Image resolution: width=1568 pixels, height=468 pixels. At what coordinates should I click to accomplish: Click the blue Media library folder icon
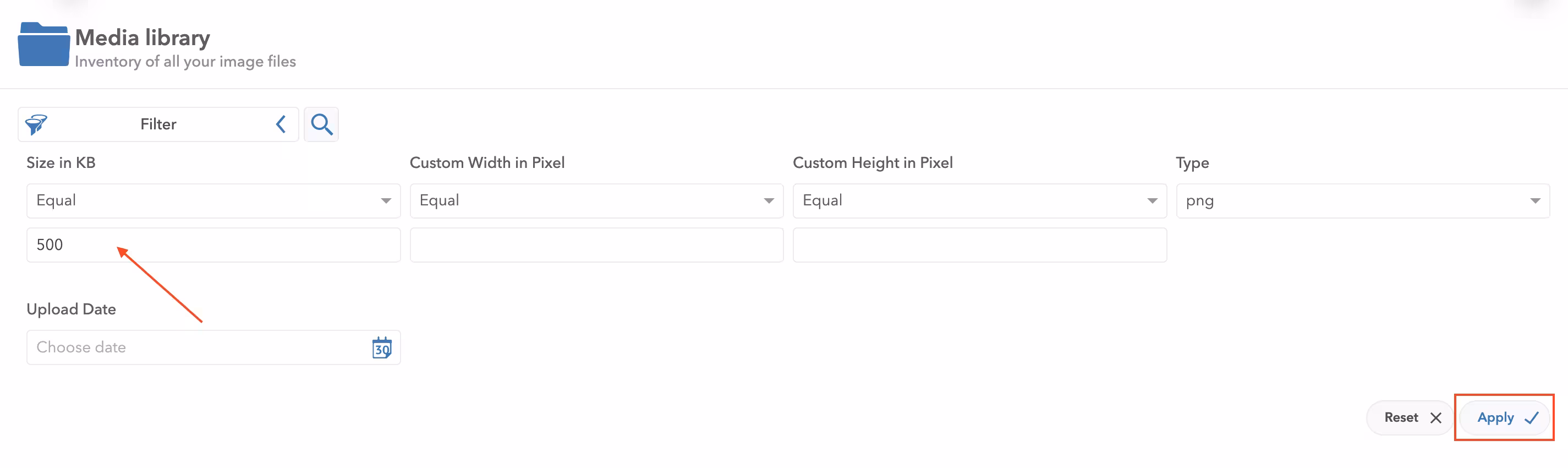[x=43, y=45]
